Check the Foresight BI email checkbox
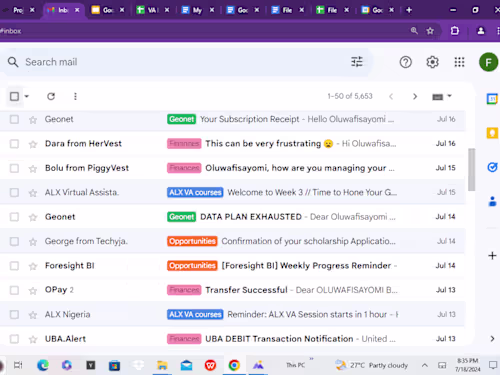This screenshot has width=500, height=375. coord(14,266)
